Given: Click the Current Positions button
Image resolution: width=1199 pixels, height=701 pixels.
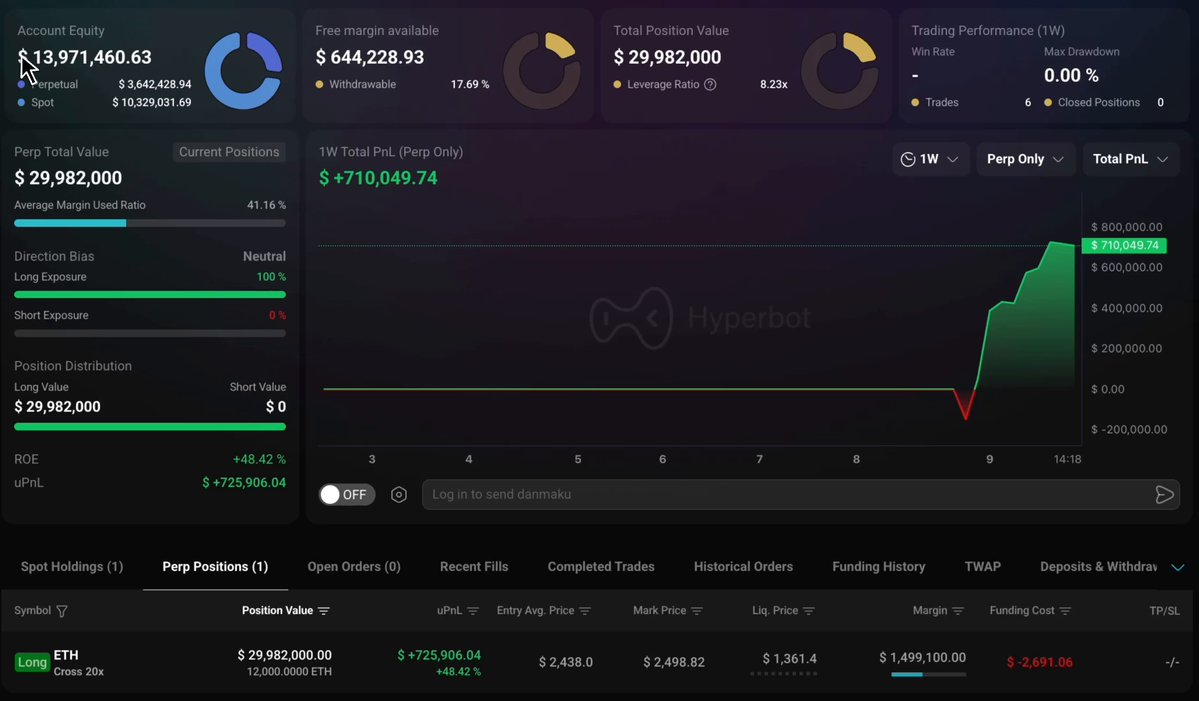Looking at the screenshot, I should pyautogui.click(x=229, y=152).
